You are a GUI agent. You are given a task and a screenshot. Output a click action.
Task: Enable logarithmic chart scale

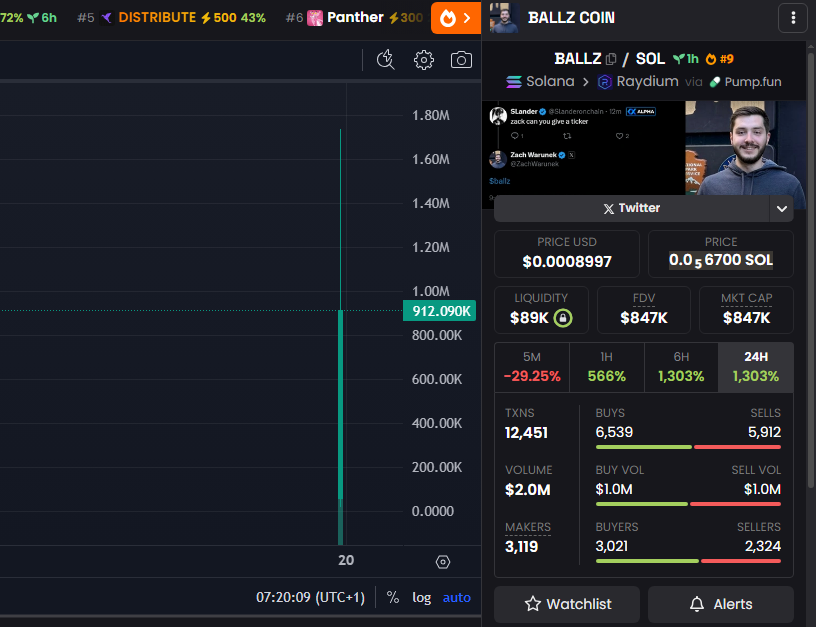pos(421,597)
